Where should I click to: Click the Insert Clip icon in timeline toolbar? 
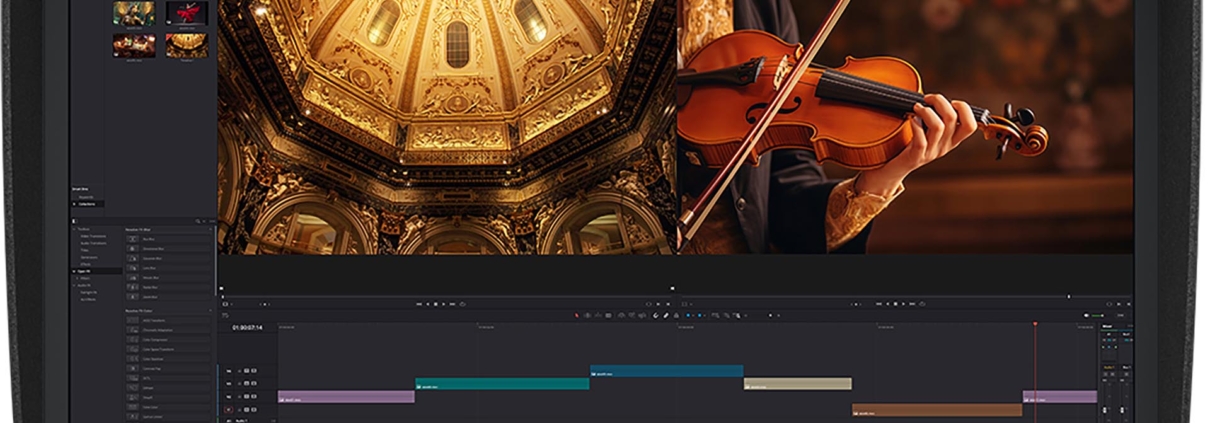click(x=621, y=315)
